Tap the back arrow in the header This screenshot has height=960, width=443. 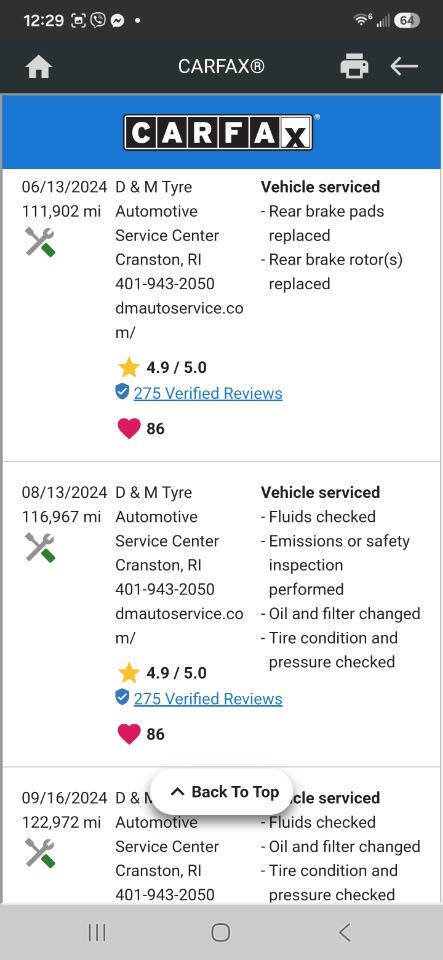[x=404, y=66]
